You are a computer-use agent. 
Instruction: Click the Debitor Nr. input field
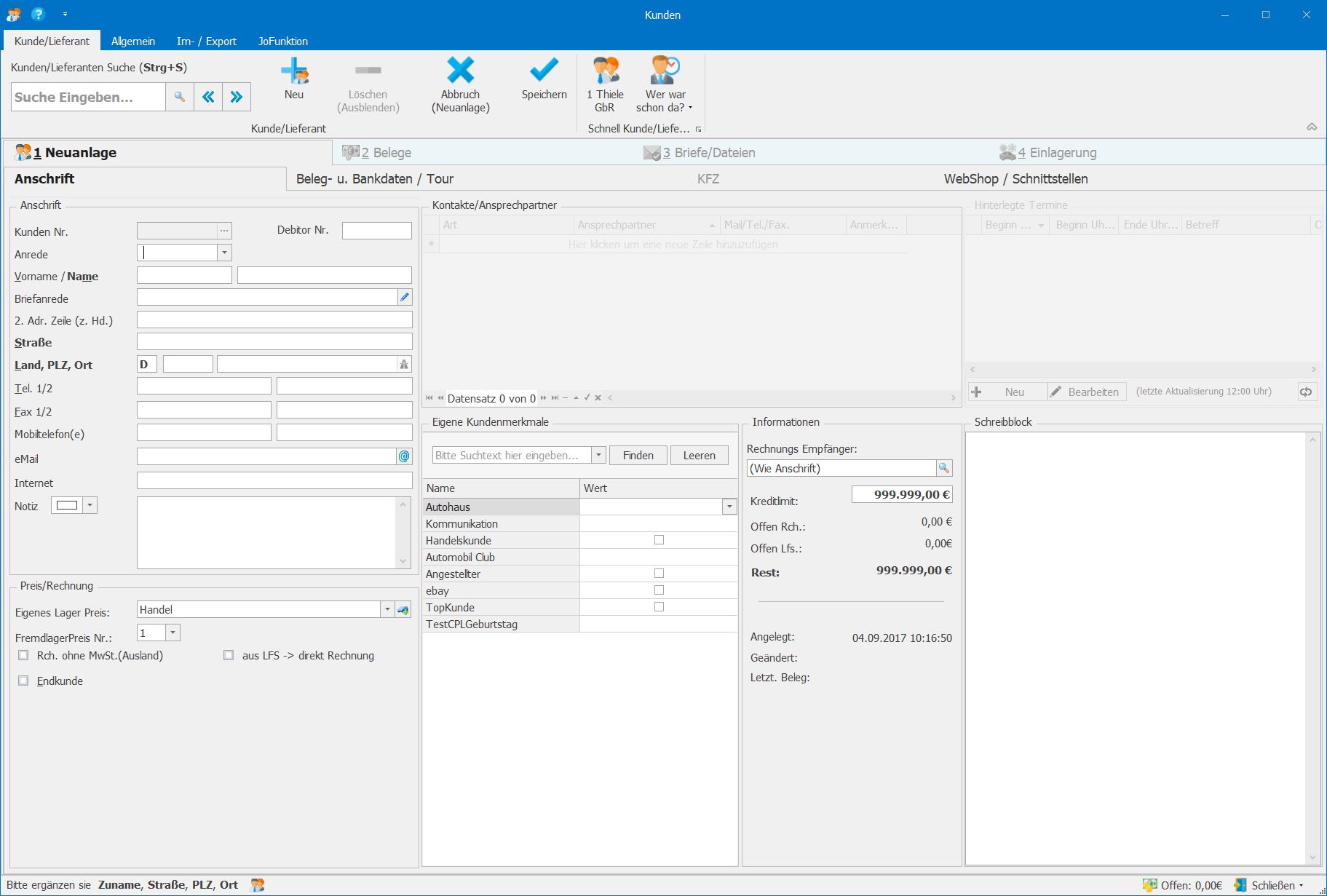point(377,230)
